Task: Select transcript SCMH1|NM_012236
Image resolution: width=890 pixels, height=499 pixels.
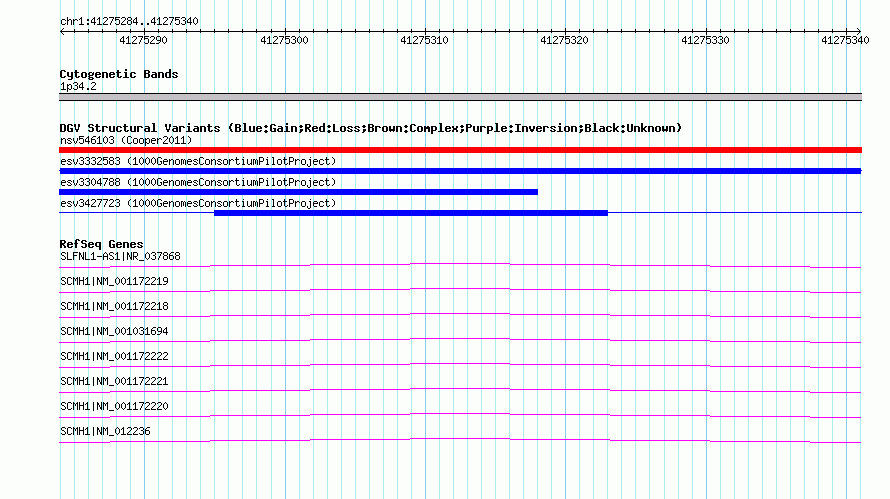Action: coord(106,431)
